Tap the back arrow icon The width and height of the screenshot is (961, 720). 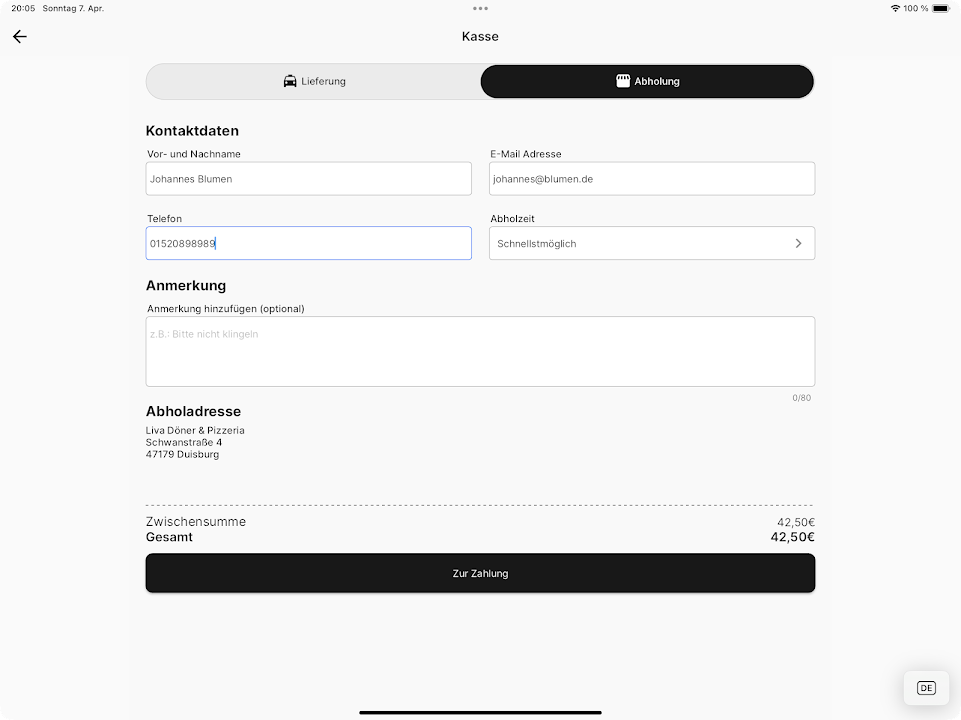[x=20, y=37]
